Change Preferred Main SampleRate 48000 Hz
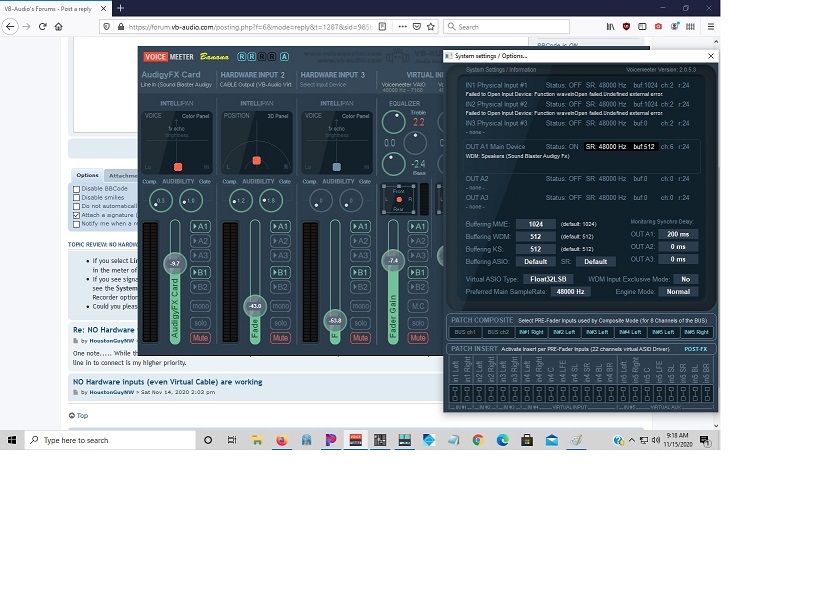This screenshot has width=813, height=610. [x=571, y=292]
